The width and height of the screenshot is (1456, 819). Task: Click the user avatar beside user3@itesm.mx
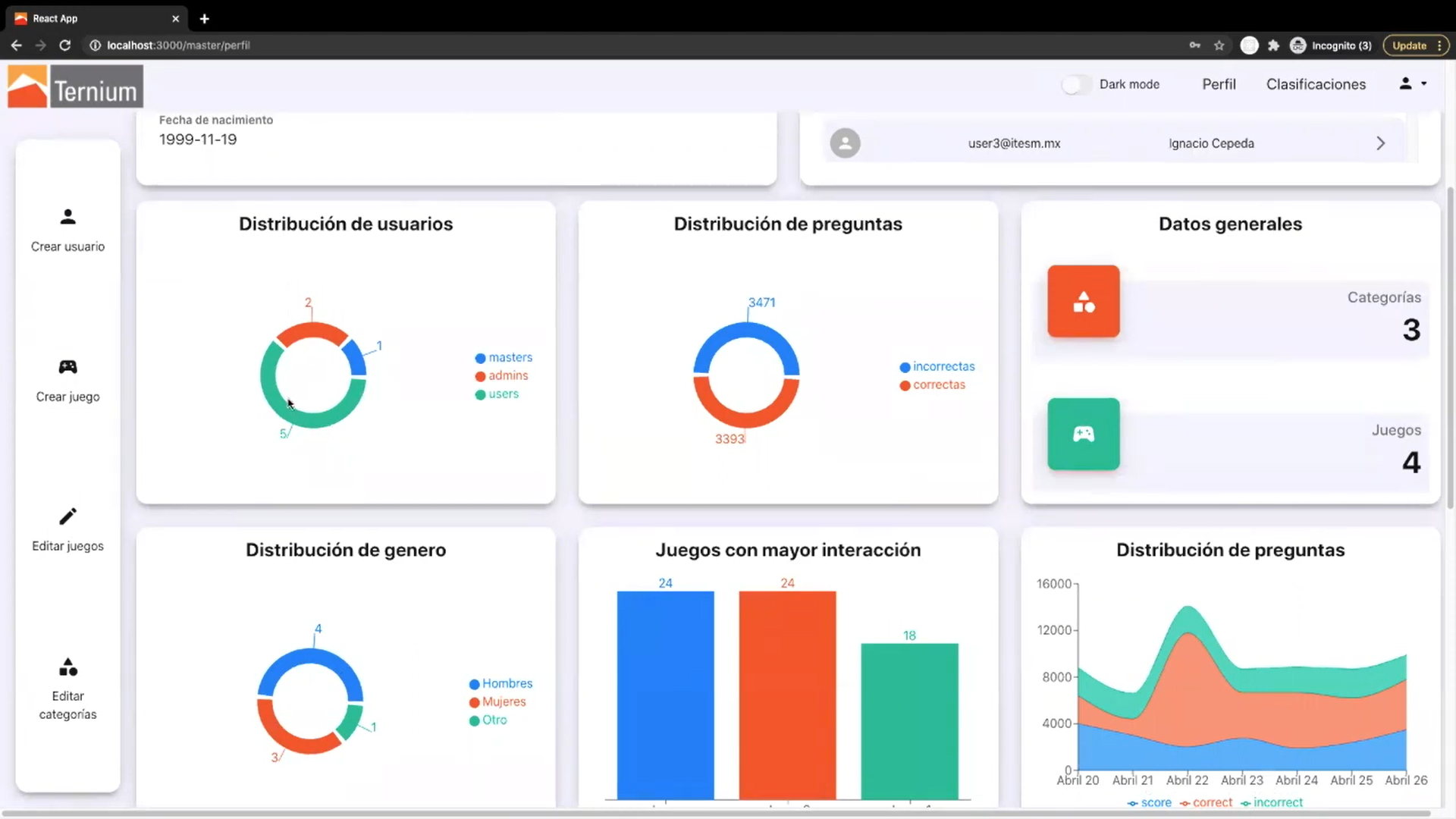845,143
